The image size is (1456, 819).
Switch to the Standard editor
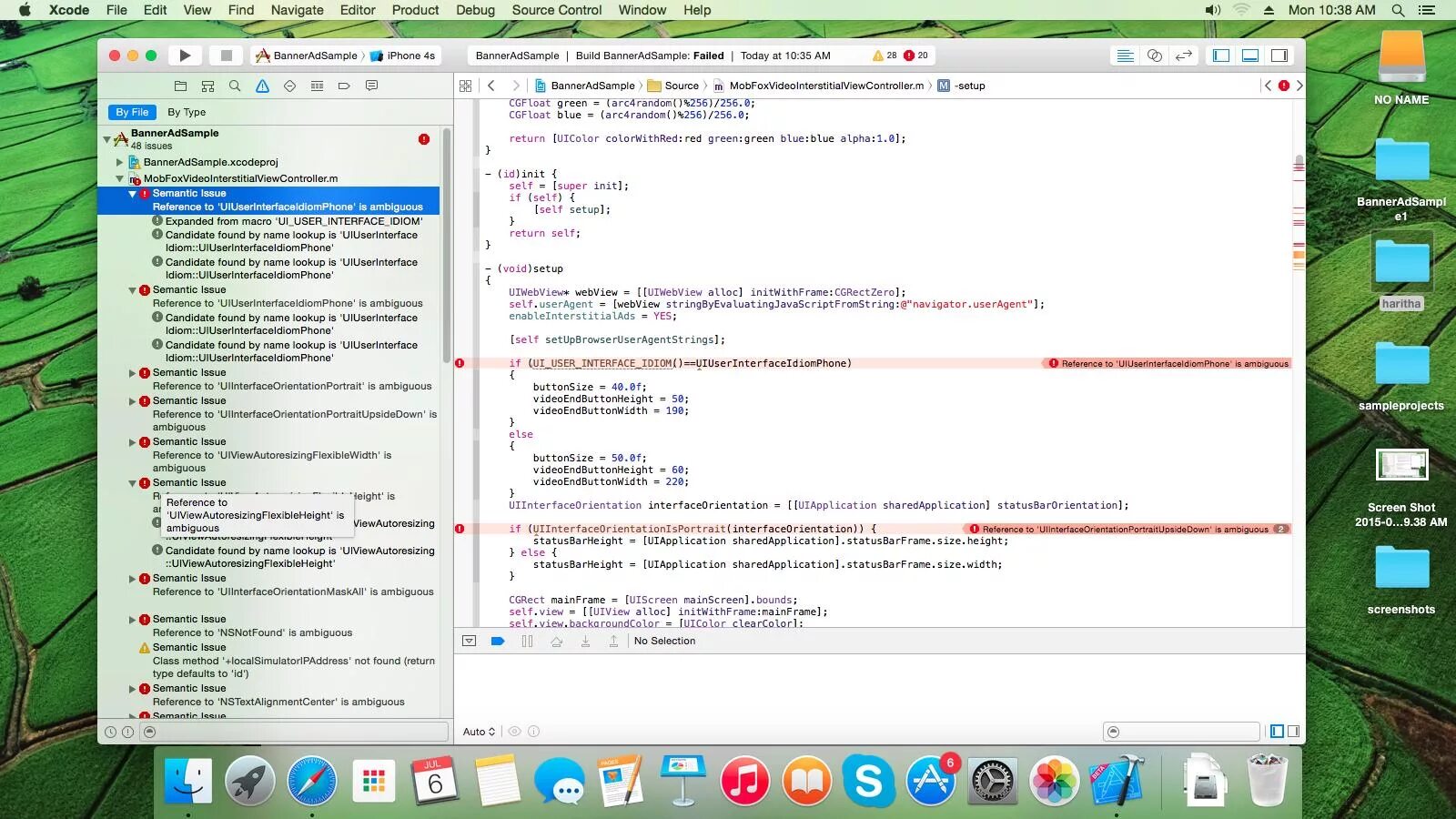tap(1125, 56)
